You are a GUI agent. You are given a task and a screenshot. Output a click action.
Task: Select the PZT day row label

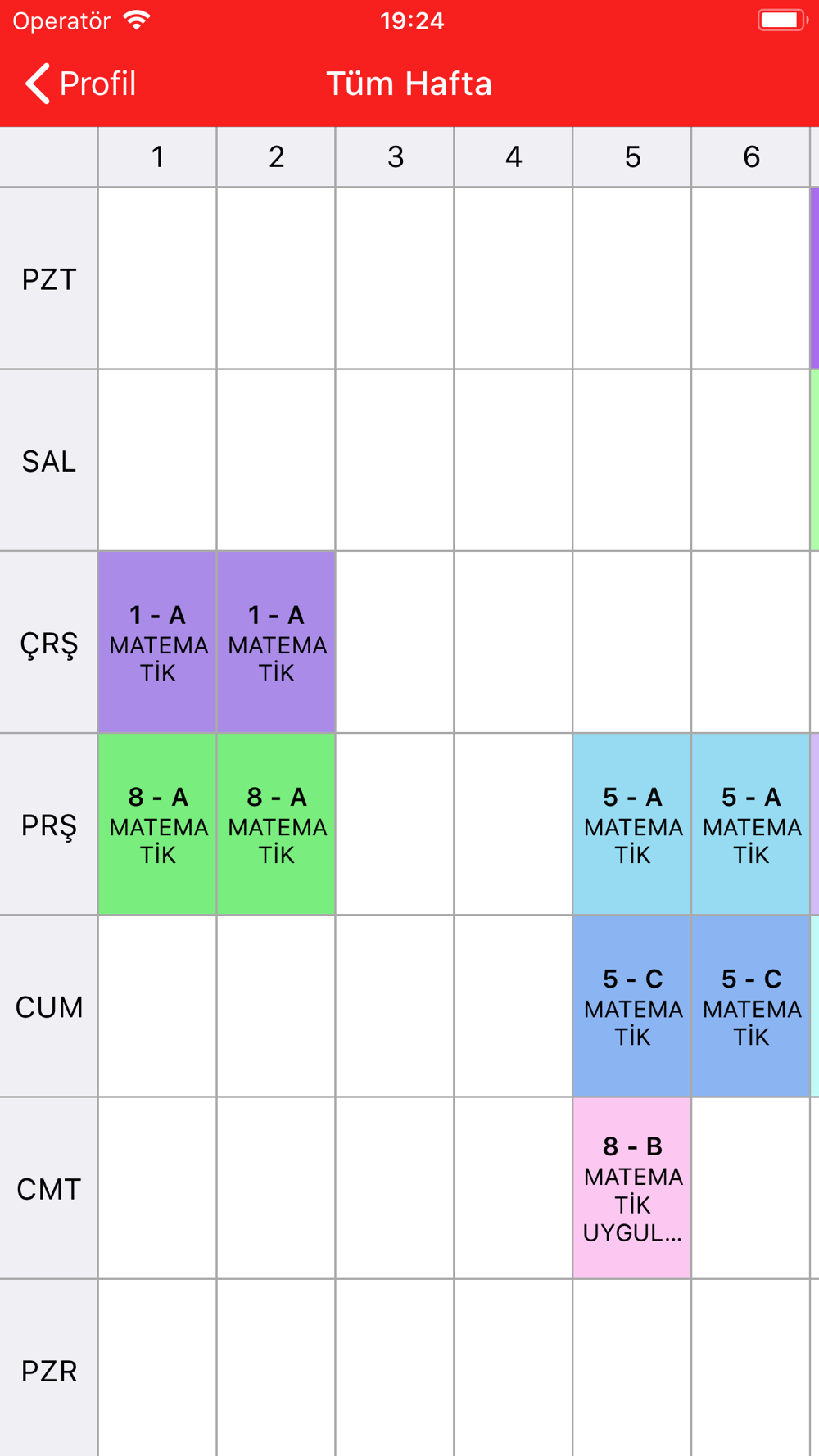pos(49,278)
